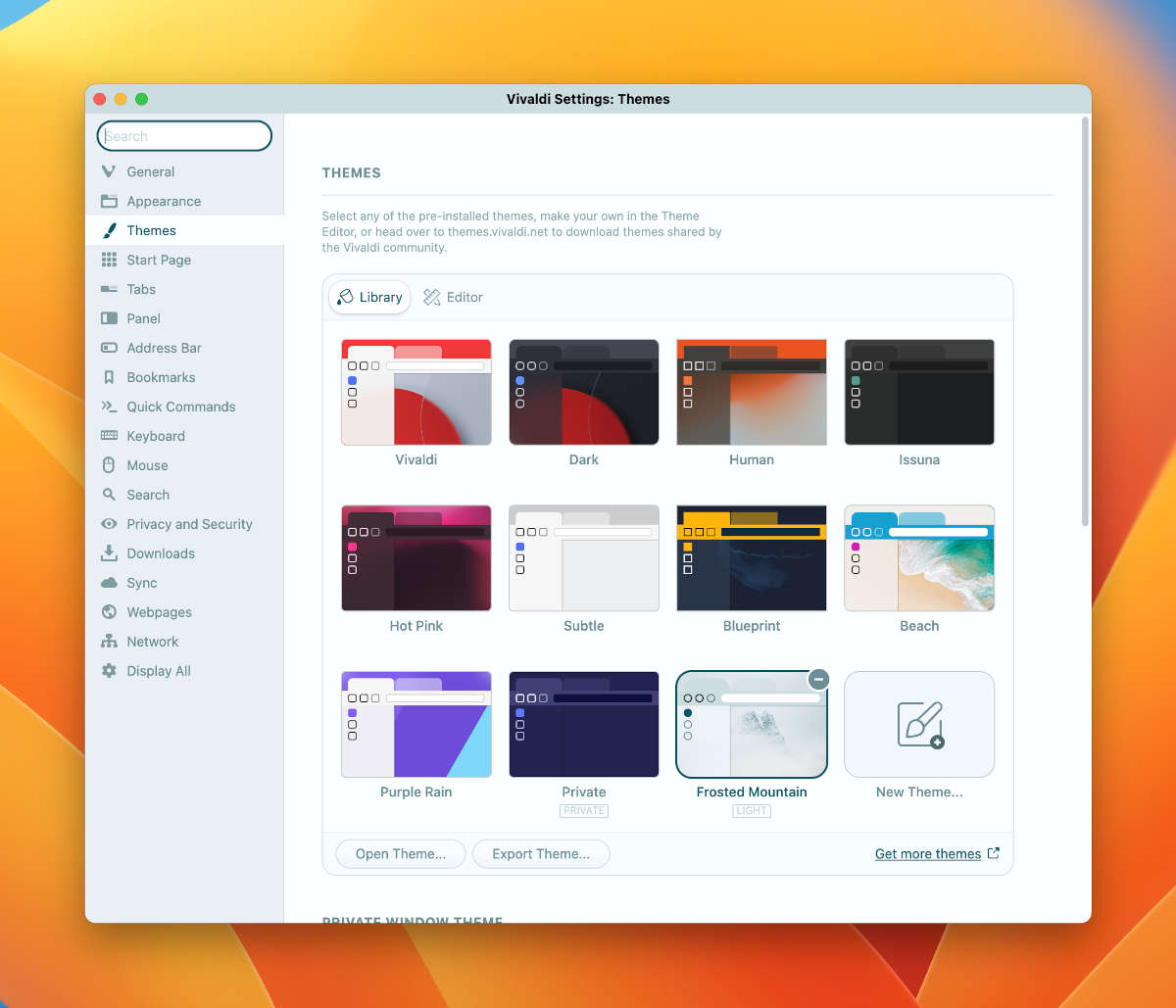Image resolution: width=1176 pixels, height=1008 pixels.
Task: Click the Quick Commands prompt icon
Action: [x=109, y=407]
